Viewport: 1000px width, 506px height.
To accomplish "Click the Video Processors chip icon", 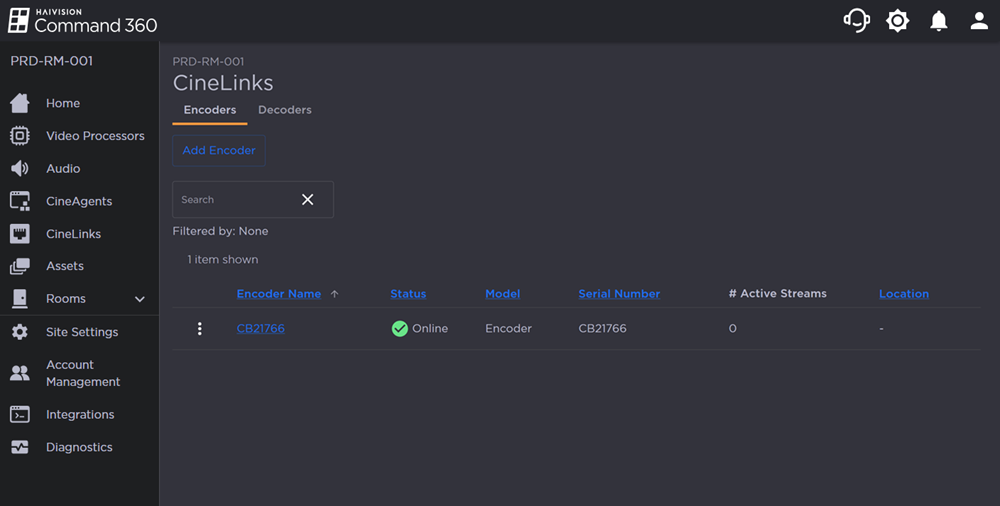I will coord(20,135).
